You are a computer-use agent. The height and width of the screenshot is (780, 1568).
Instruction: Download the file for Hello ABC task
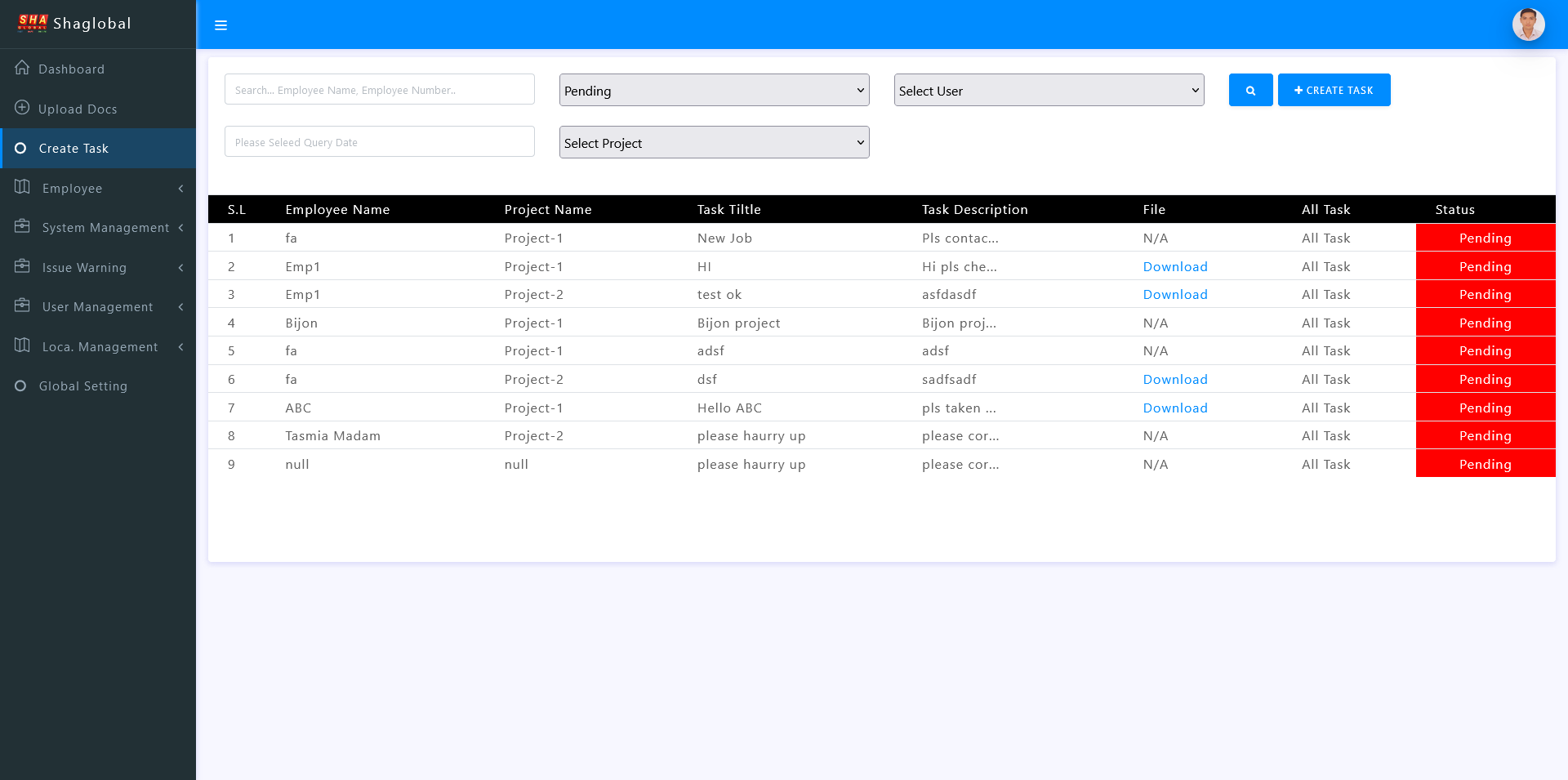(x=1174, y=408)
